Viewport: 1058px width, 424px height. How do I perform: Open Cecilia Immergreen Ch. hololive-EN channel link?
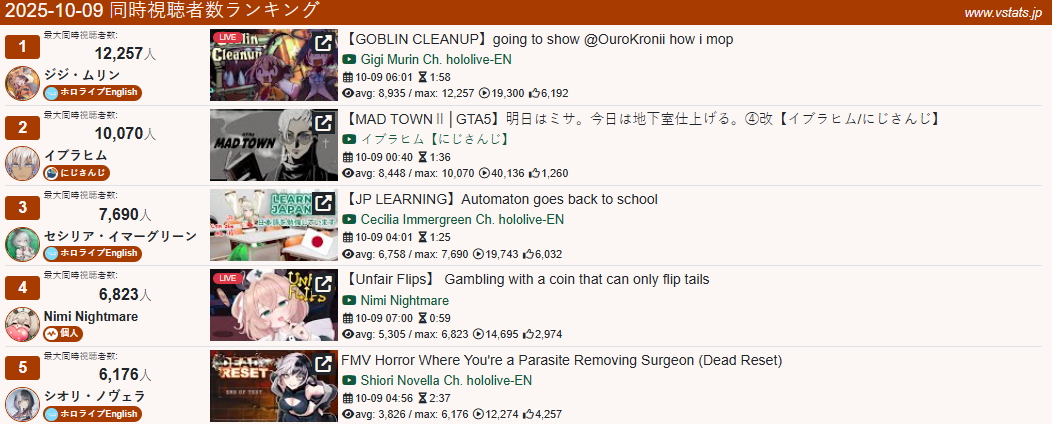[x=462, y=219]
